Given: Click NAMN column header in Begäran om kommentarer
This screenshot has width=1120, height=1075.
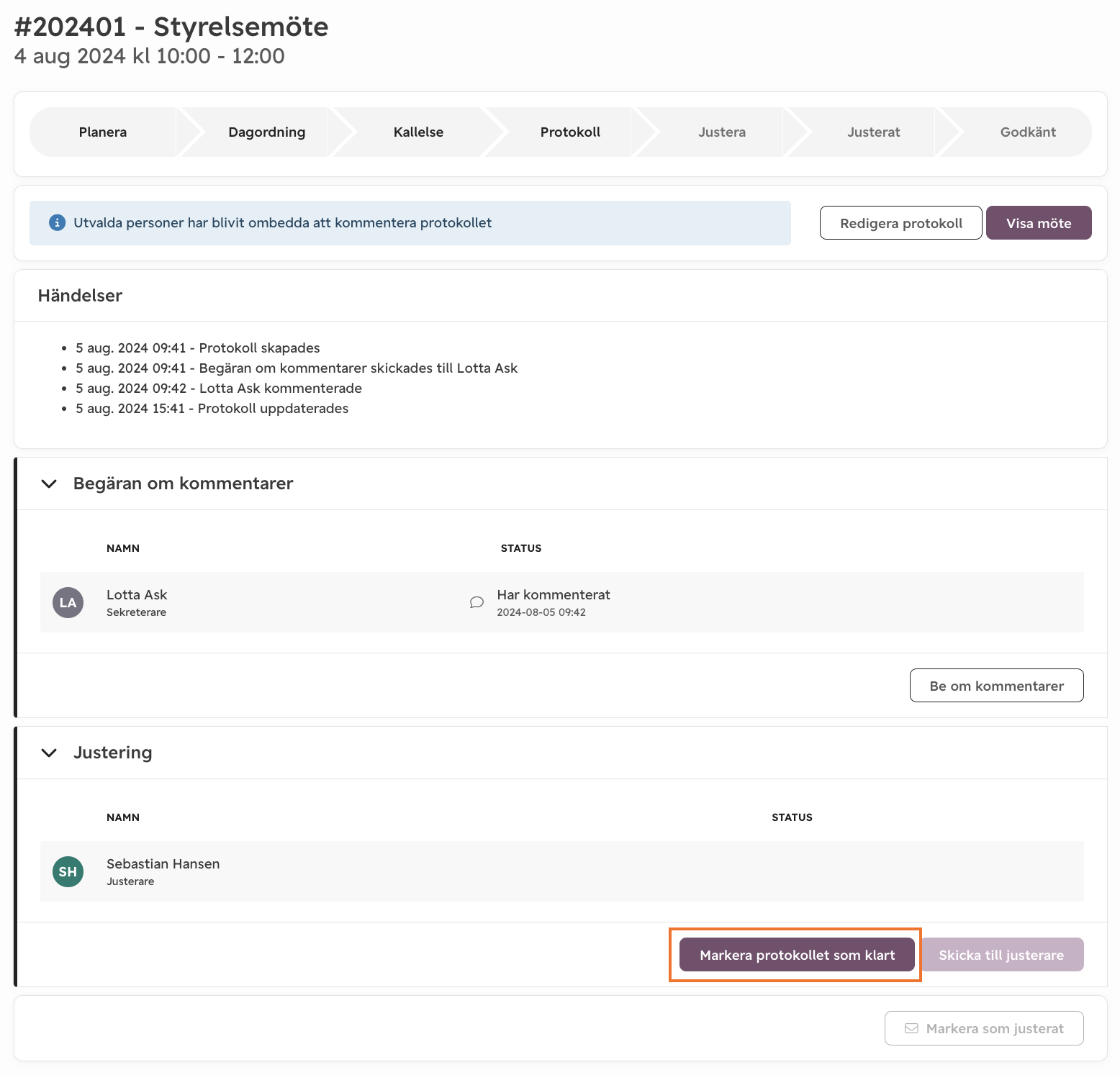Looking at the screenshot, I should click(x=123, y=548).
